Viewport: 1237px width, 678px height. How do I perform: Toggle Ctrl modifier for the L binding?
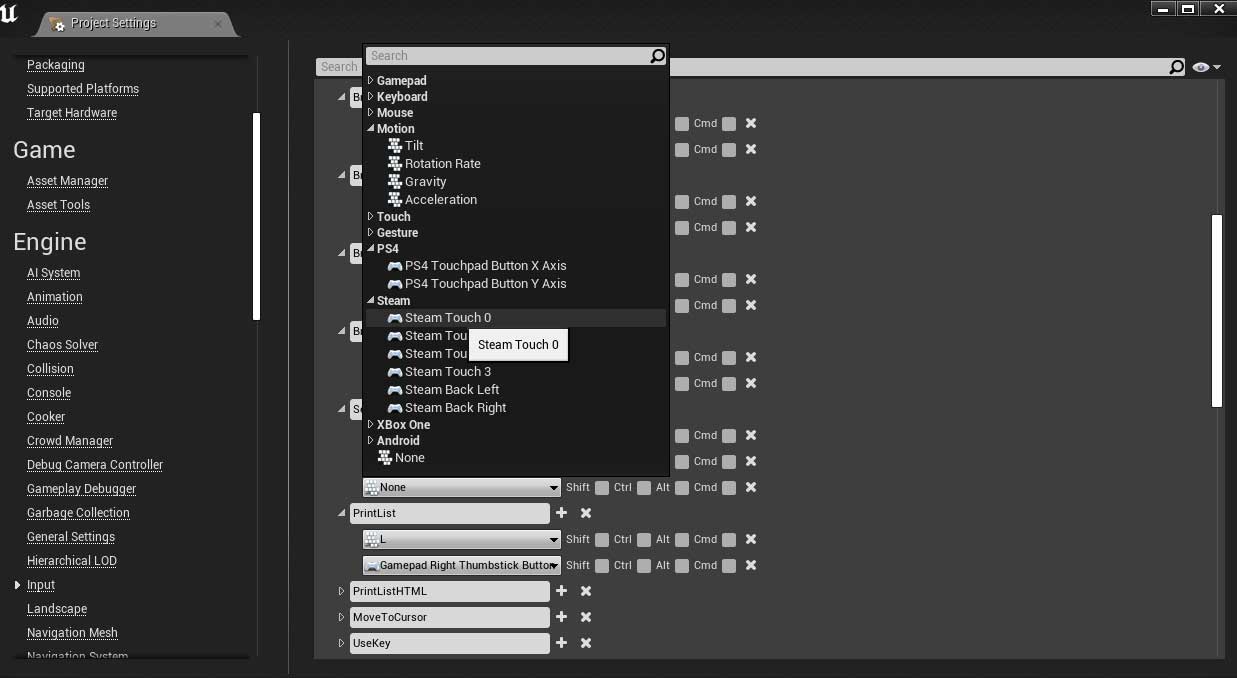point(644,540)
